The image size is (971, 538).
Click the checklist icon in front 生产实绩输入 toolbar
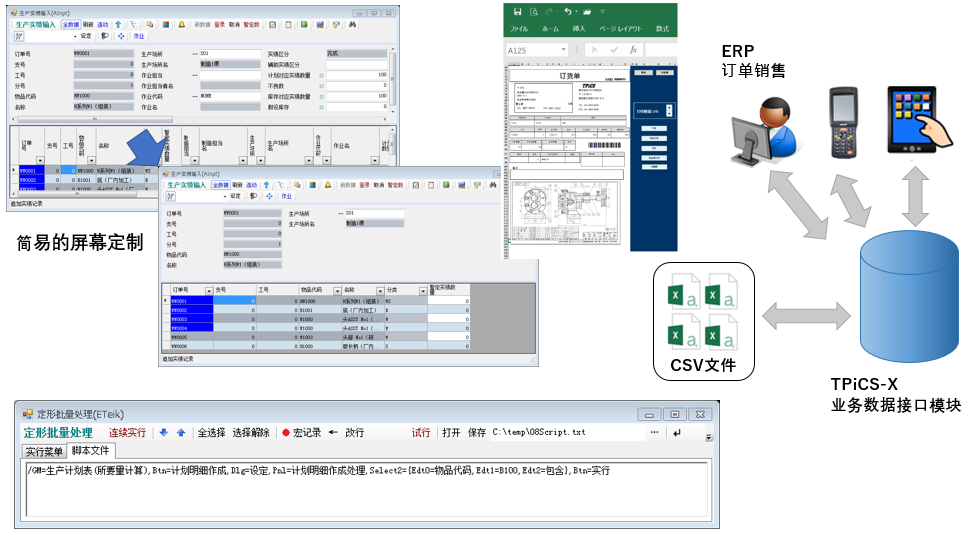tap(416, 185)
